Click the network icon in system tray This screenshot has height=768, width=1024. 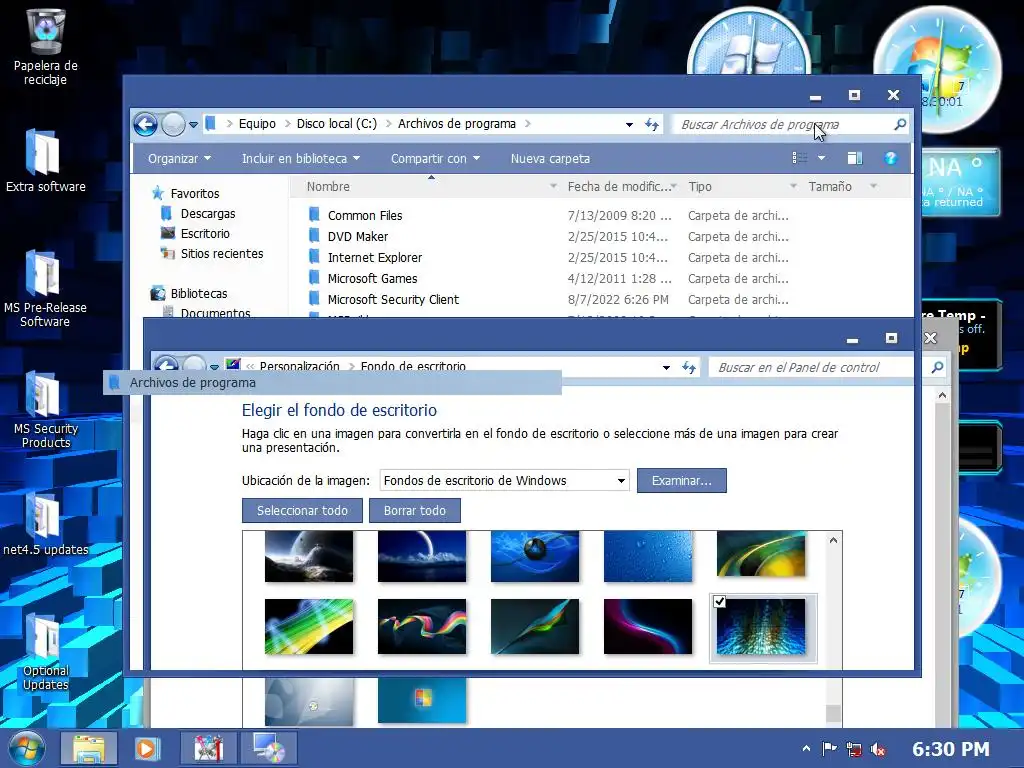854,749
